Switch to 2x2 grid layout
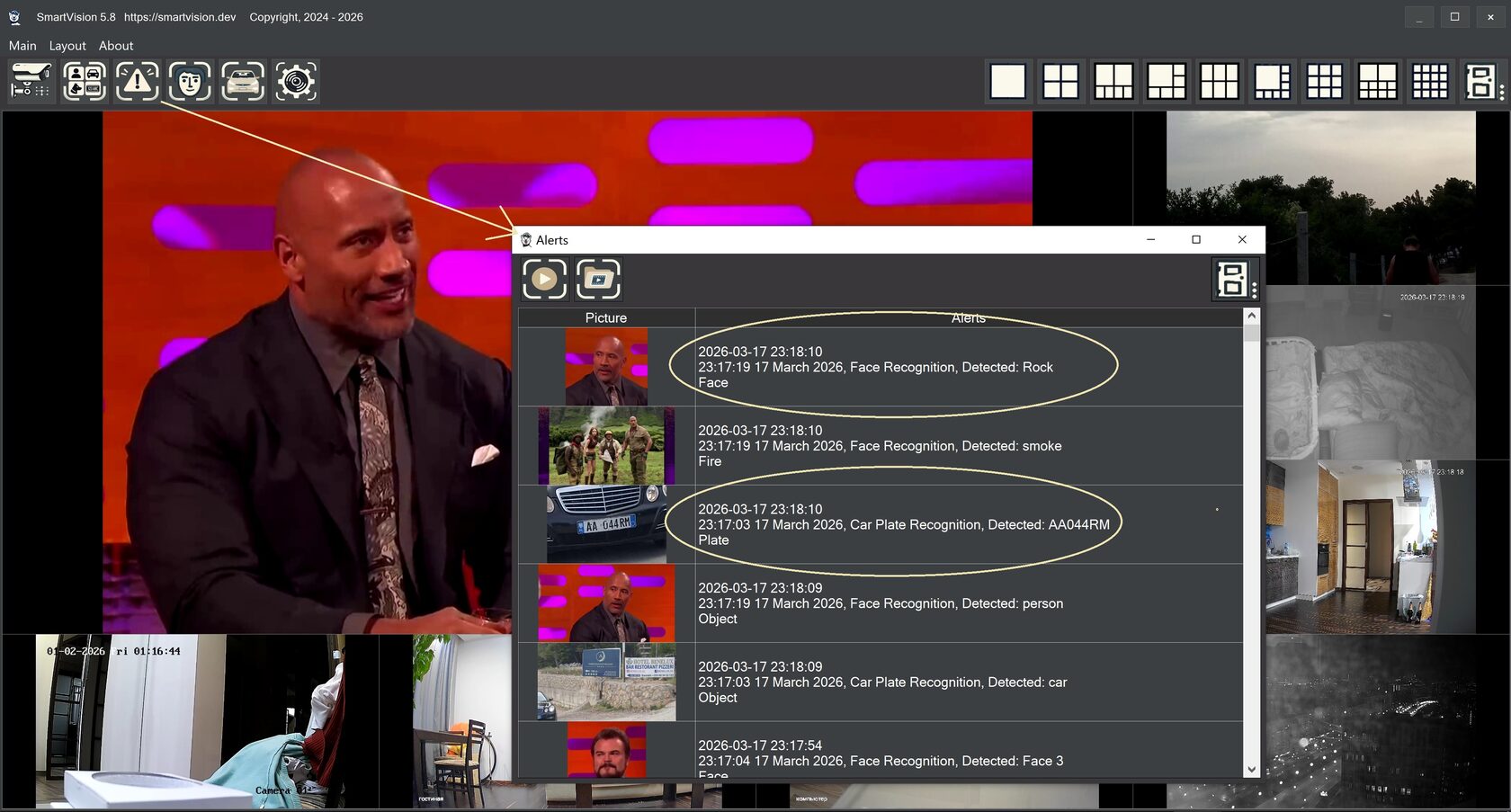The height and width of the screenshot is (812, 1511). (1061, 81)
